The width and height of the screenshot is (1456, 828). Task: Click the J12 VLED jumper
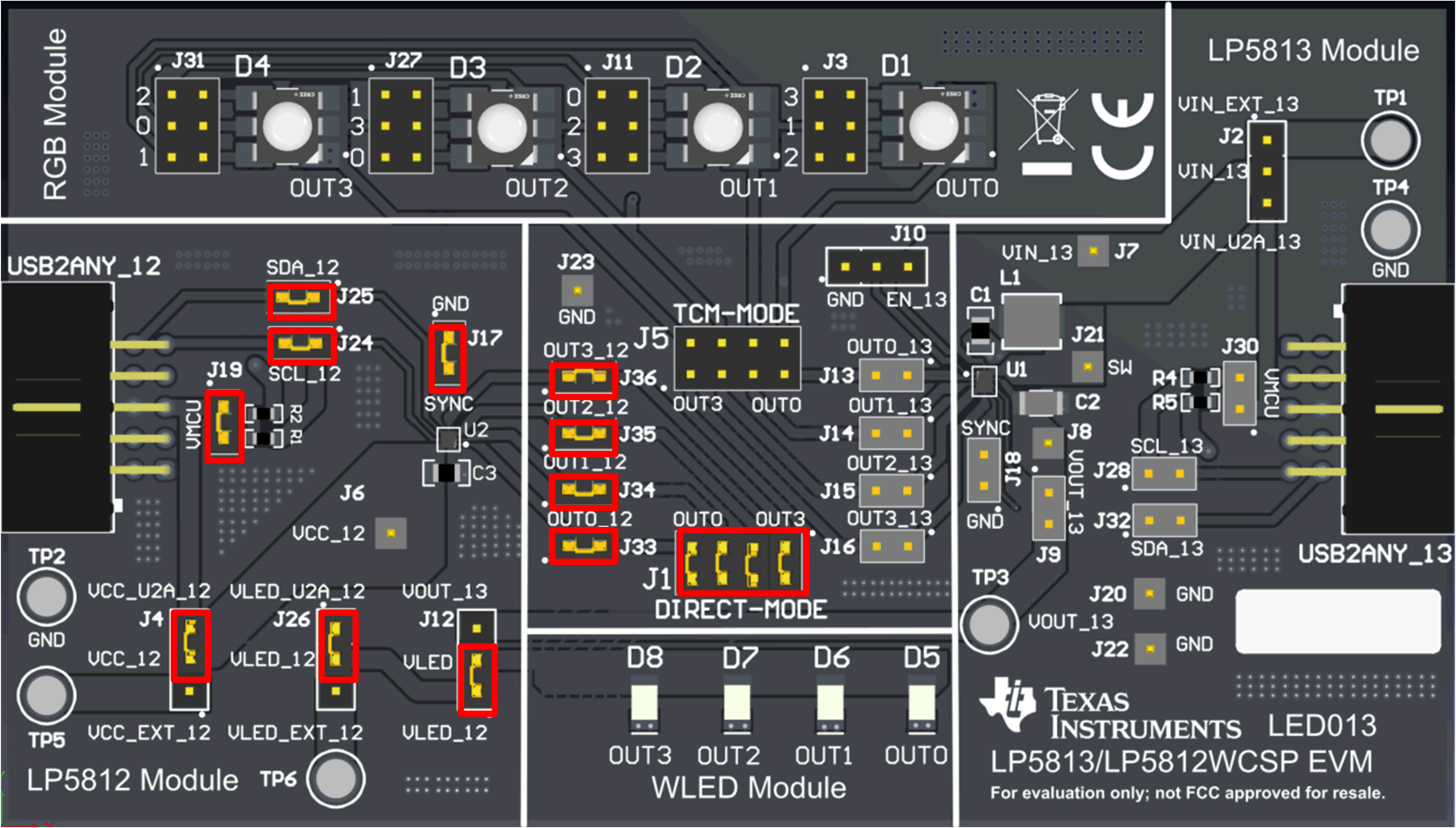[477, 678]
